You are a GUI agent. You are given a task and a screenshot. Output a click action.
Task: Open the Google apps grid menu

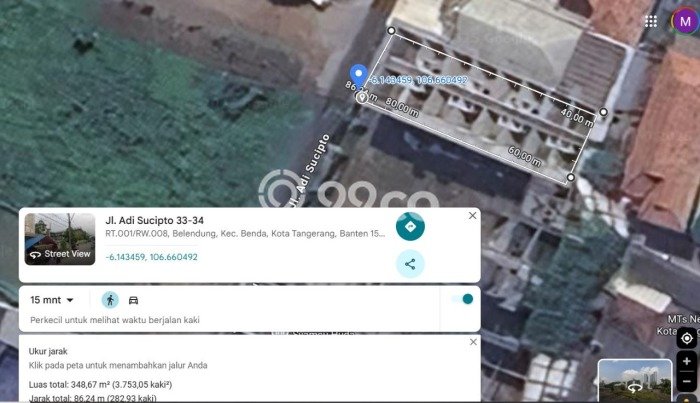651,21
